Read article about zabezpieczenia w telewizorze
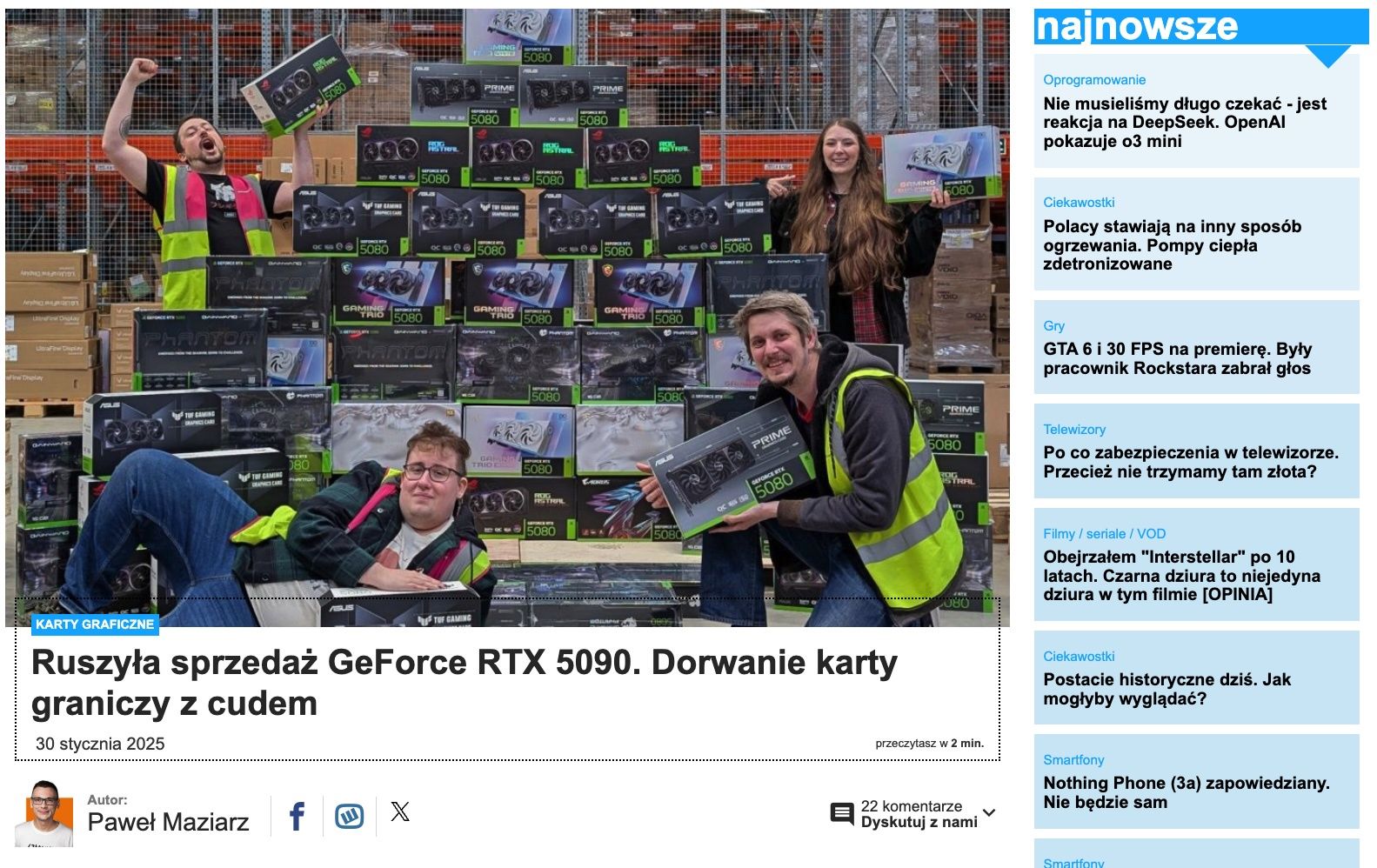Viewport: 1377px width, 868px height. pyautogui.click(x=1191, y=462)
